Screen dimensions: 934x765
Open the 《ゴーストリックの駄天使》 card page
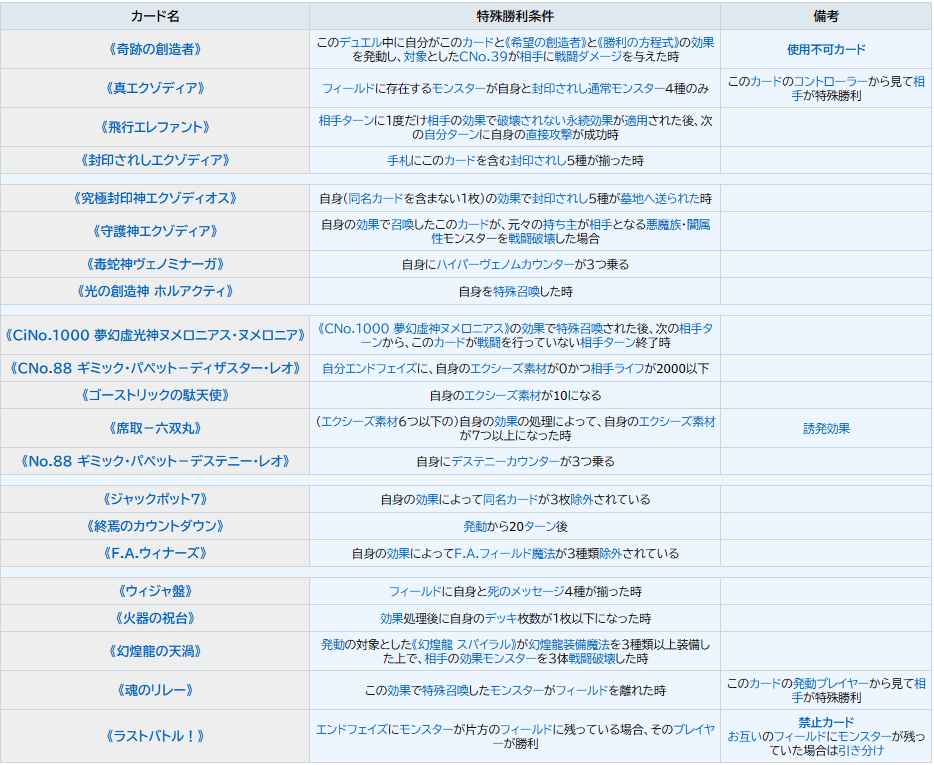[x=154, y=395]
